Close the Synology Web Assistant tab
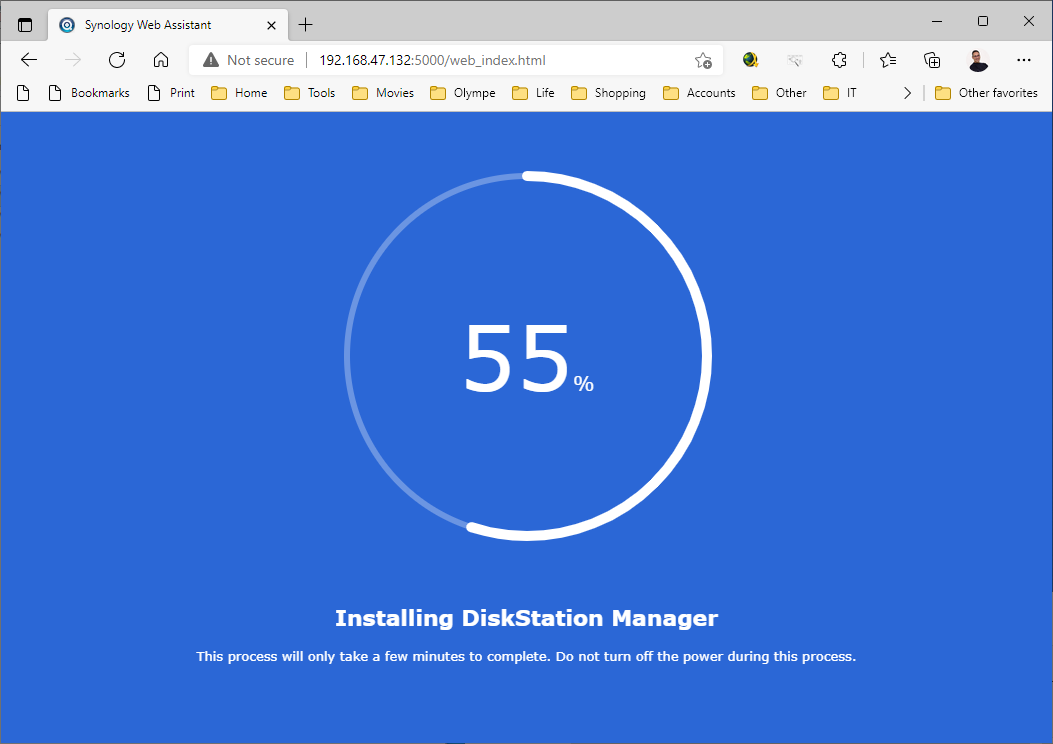This screenshot has height=744, width=1053. pyautogui.click(x=271, y=25)
